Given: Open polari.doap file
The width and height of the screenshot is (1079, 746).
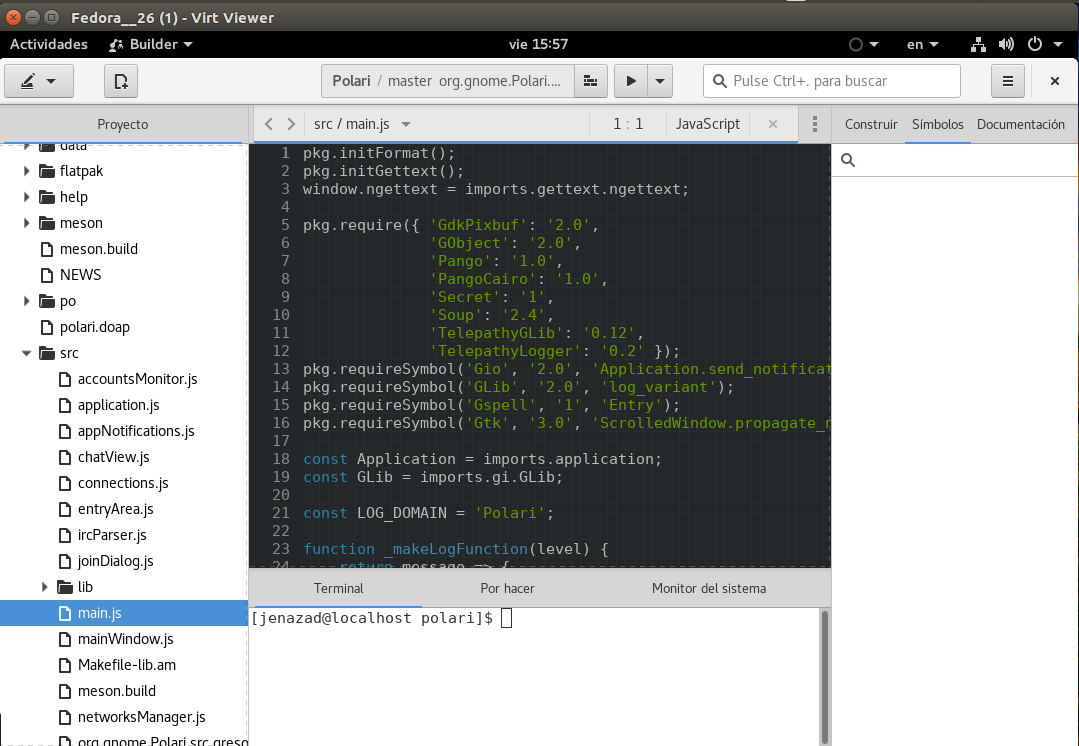Looking at the screenshot, I should pyautogui.click(x=94, y=327).
